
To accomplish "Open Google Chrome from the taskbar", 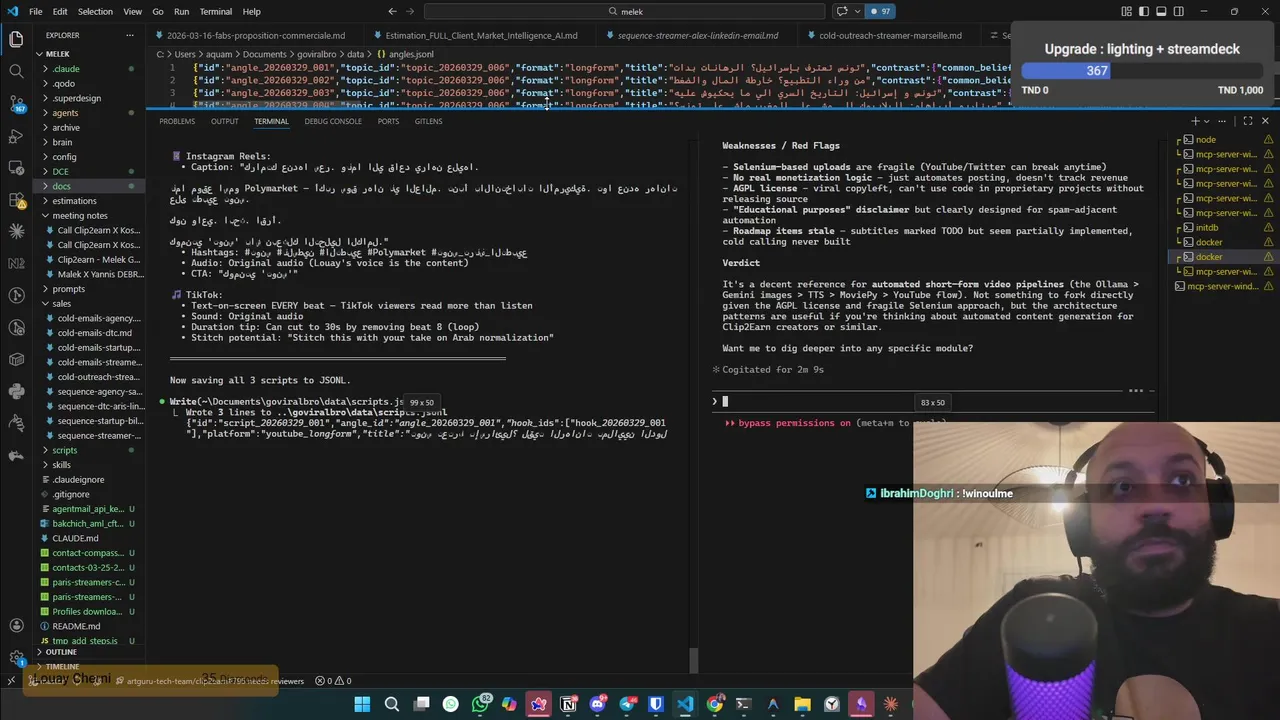I will [714, 704].
